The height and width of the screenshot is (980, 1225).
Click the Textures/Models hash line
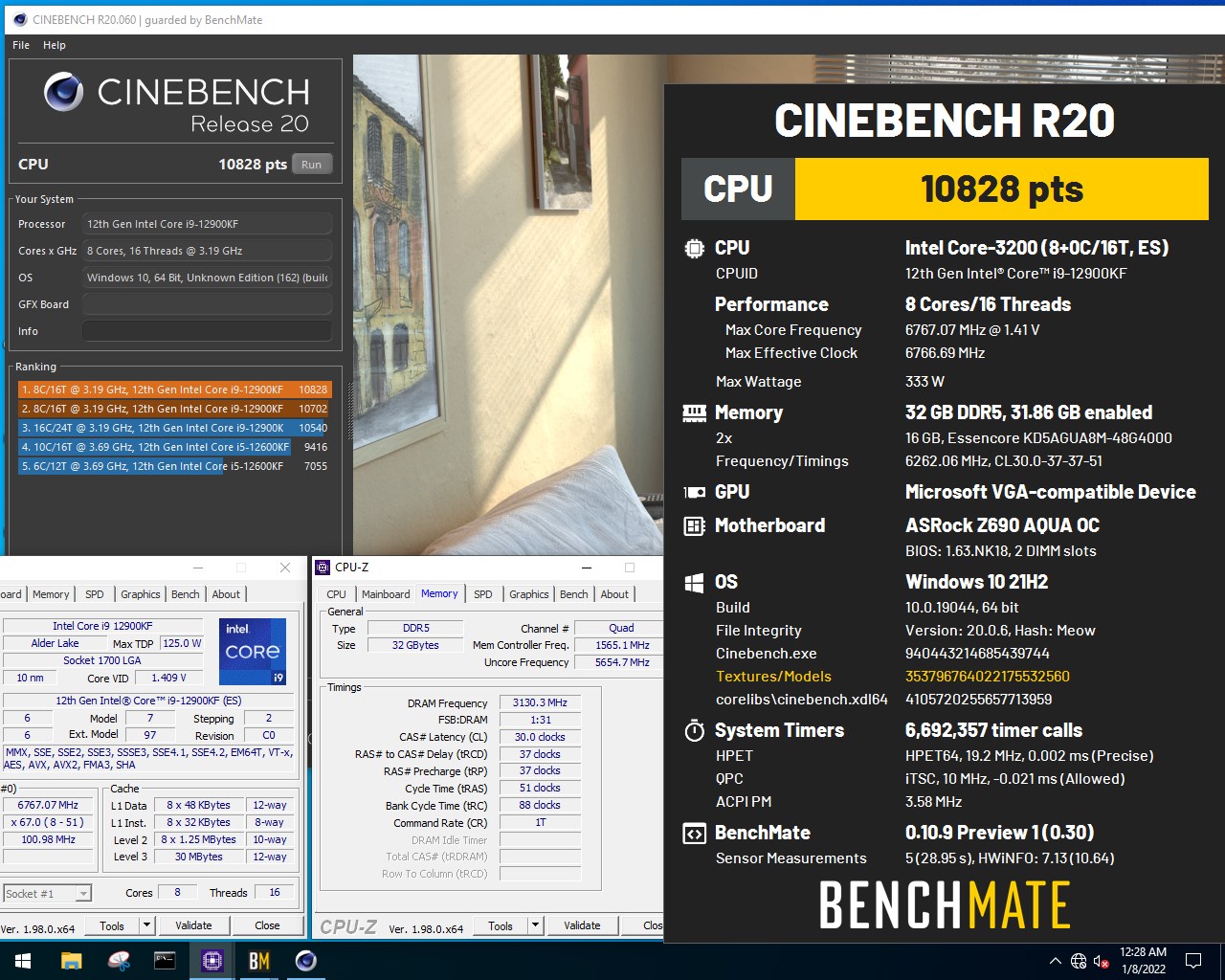pos(893,677)
